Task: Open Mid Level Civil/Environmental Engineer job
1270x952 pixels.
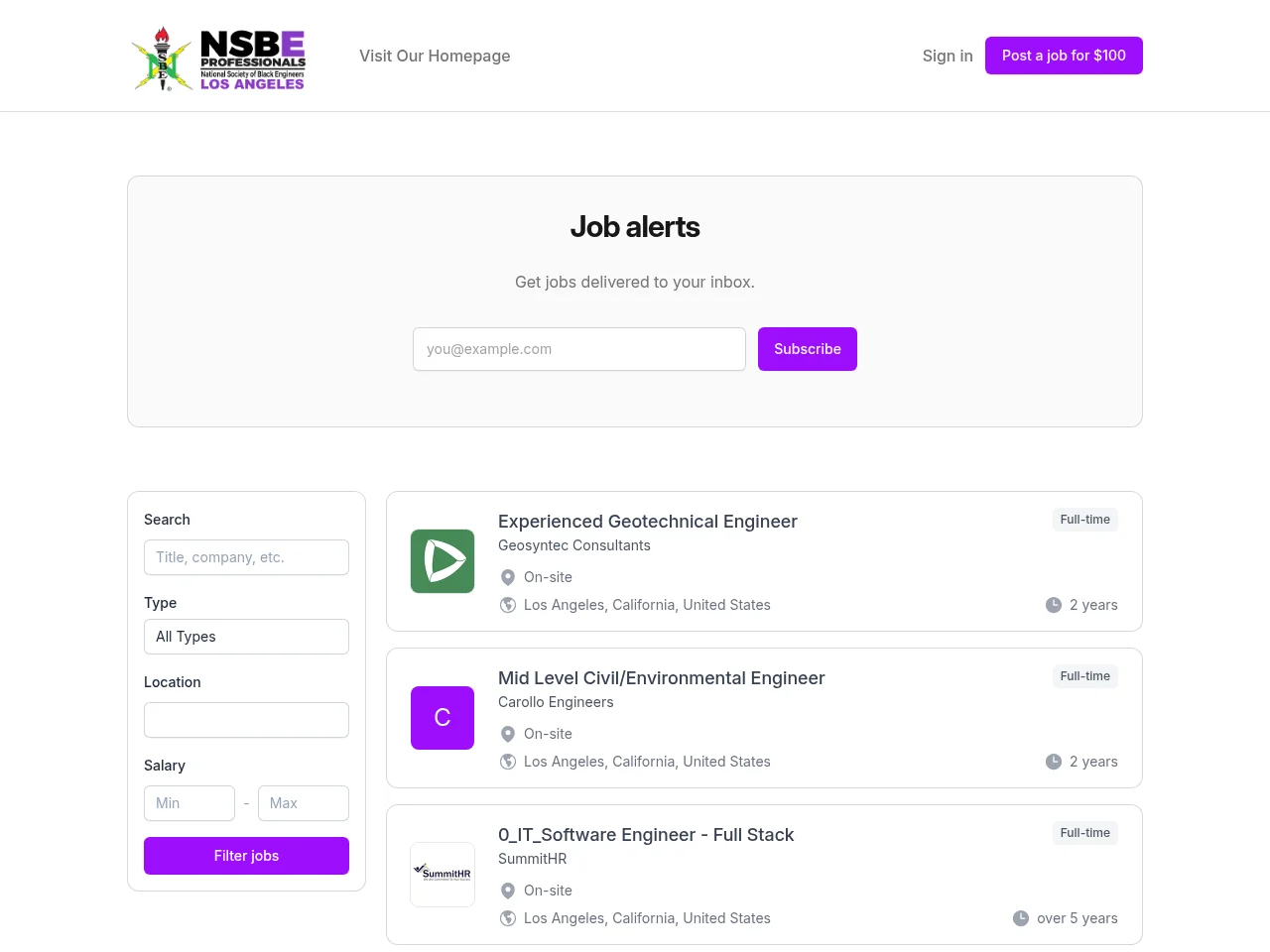Action: tap(662, 678)
